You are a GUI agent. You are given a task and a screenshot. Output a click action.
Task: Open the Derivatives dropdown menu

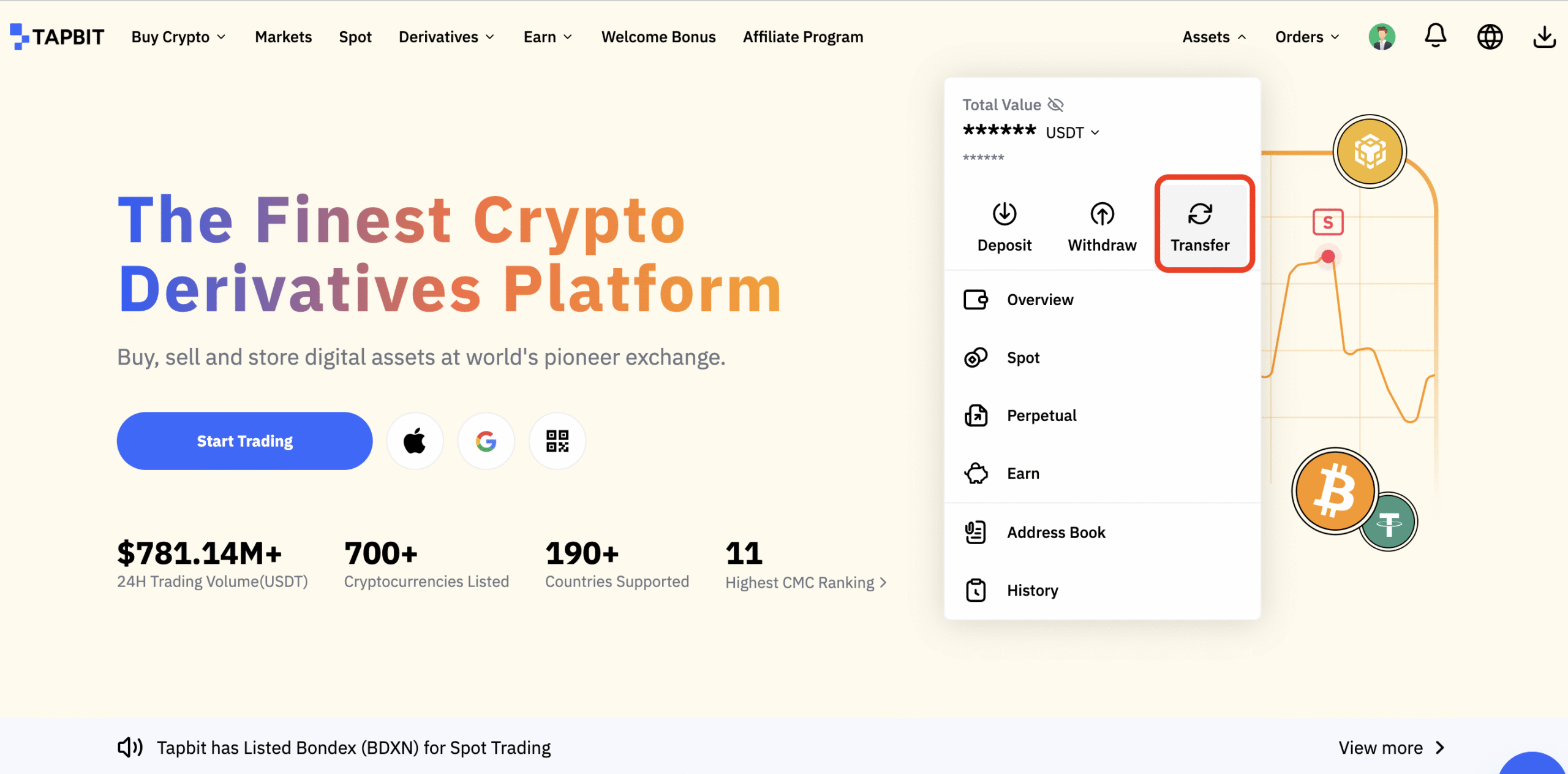[447, 37]
